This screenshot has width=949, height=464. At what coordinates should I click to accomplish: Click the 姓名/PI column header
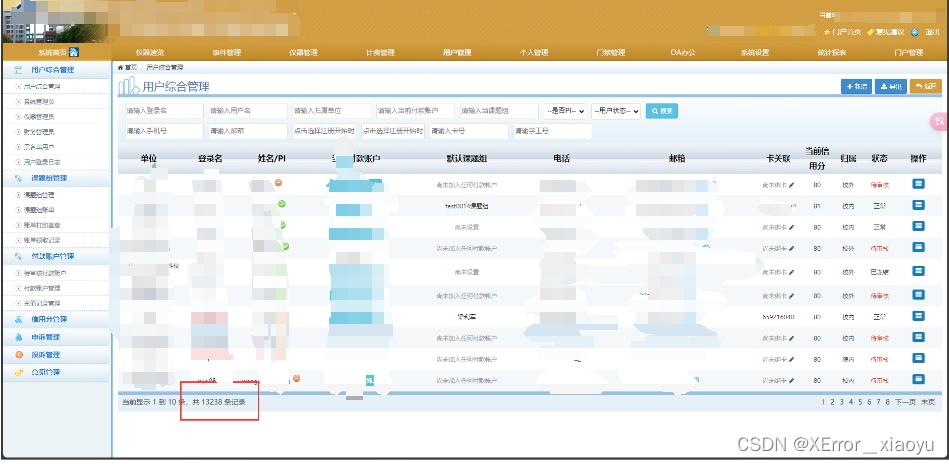pos(272,158)
